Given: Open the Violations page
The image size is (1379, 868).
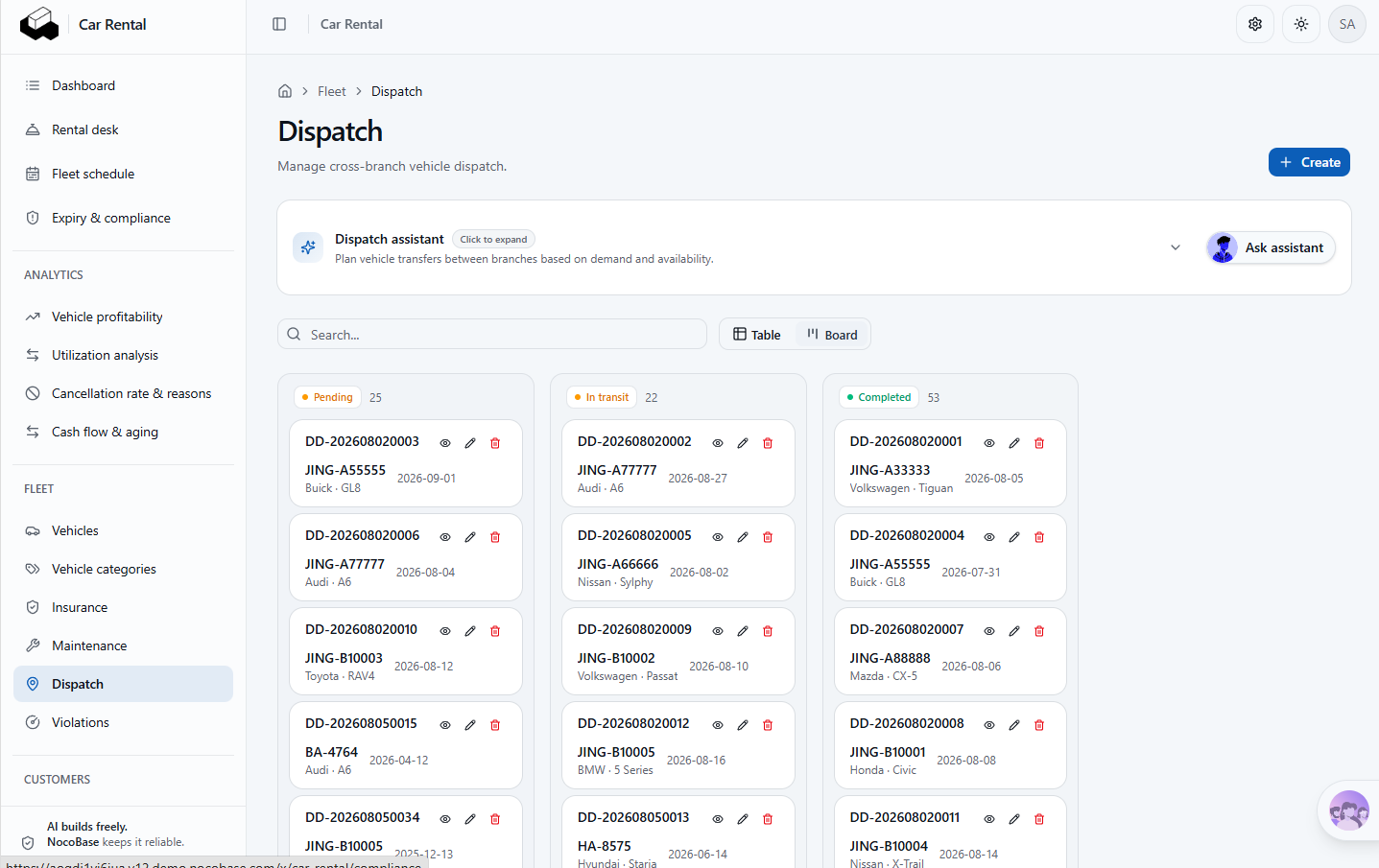Looking at the screenshot, I should (x=124, y=722).
